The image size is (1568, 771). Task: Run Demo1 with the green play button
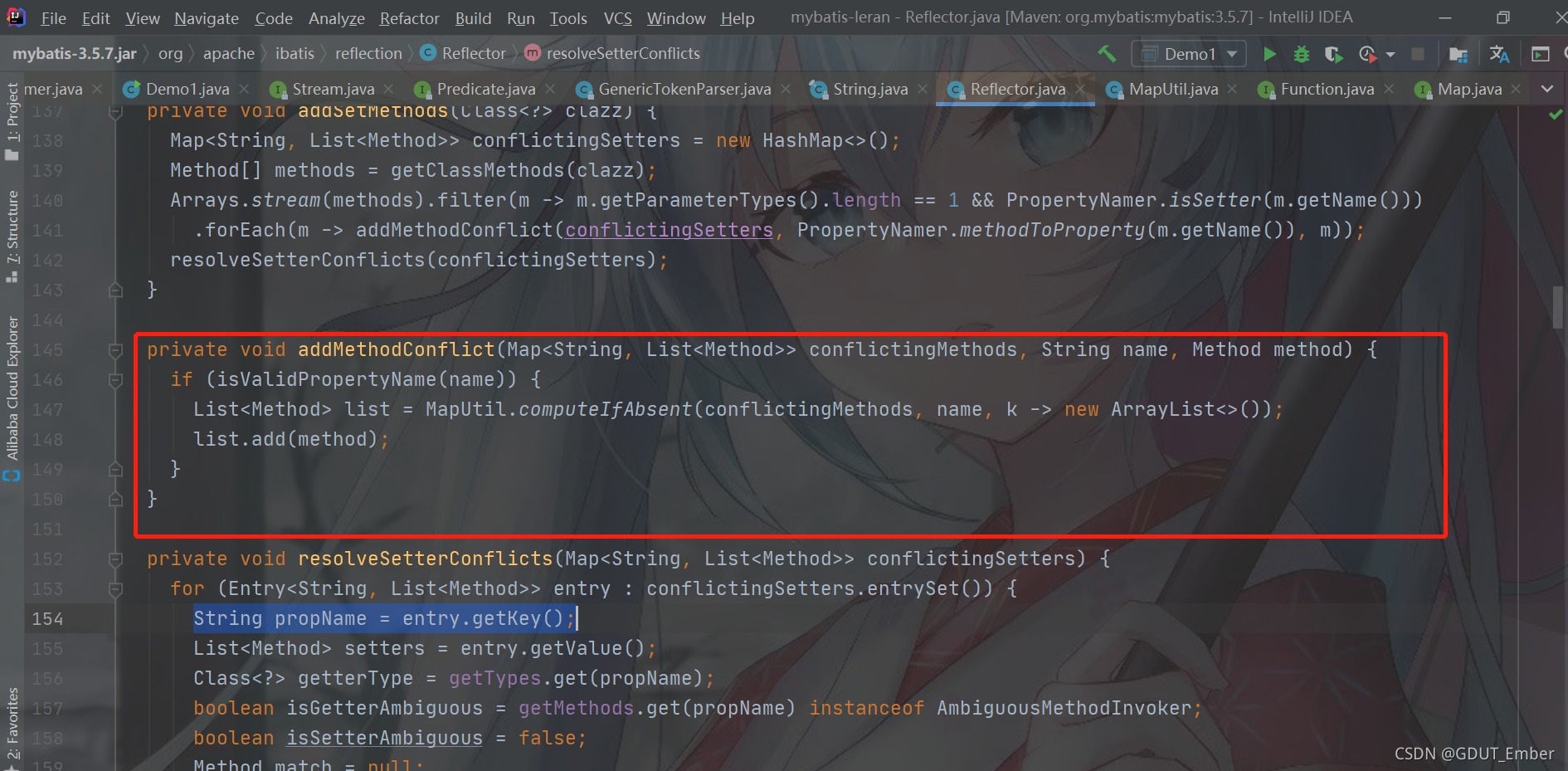click(1269, 54)
